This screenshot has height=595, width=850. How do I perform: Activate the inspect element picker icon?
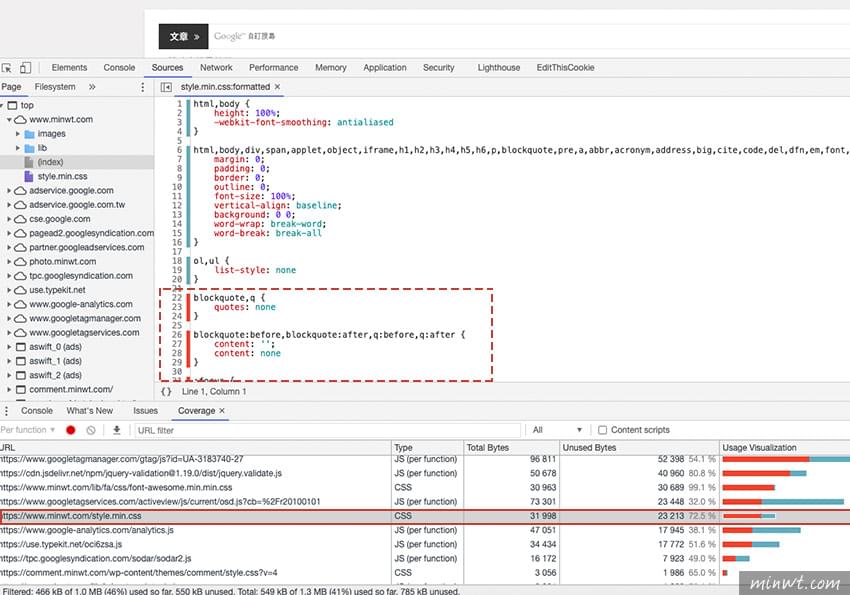pyautogui.click(x=7, y=68)
